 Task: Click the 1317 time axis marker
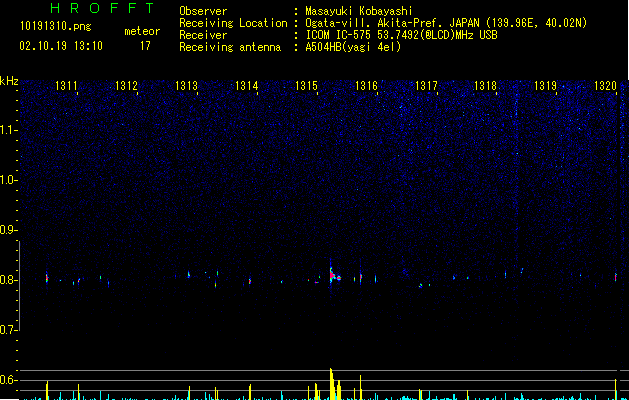[x=426, y=86]
